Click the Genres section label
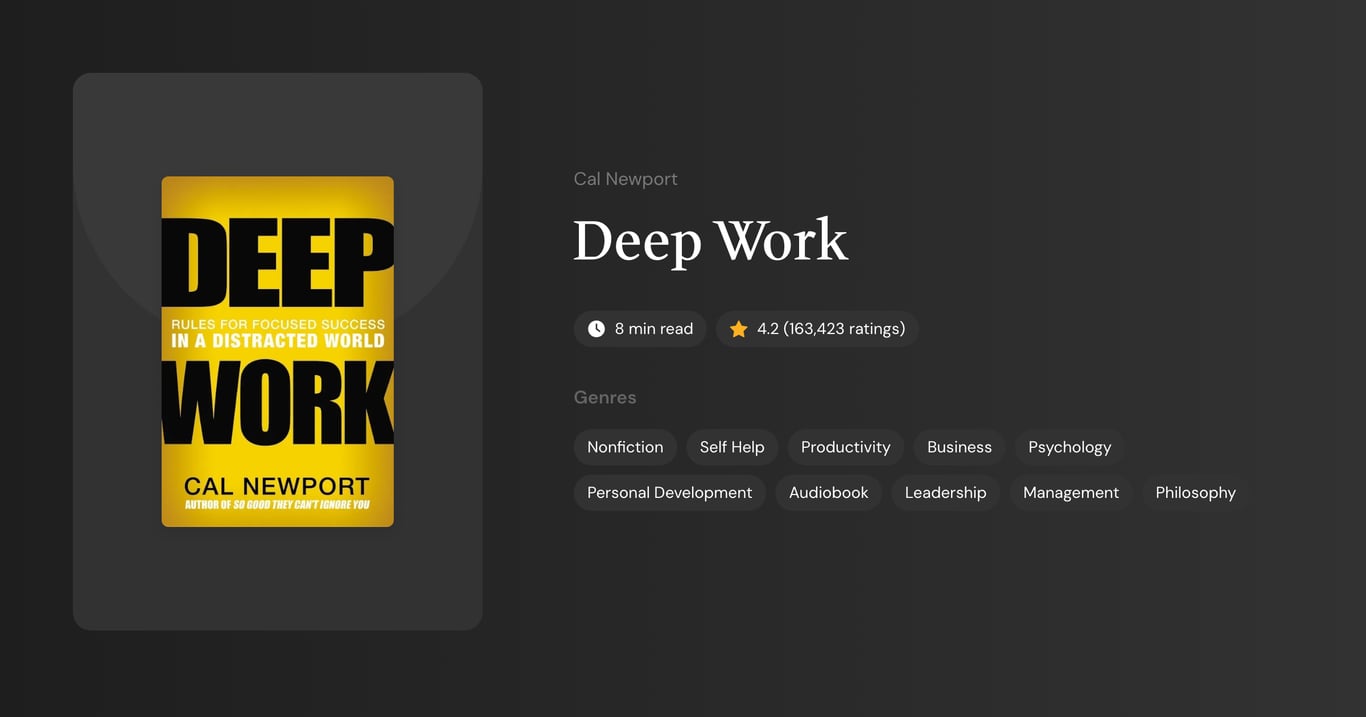 pos(605,397)
